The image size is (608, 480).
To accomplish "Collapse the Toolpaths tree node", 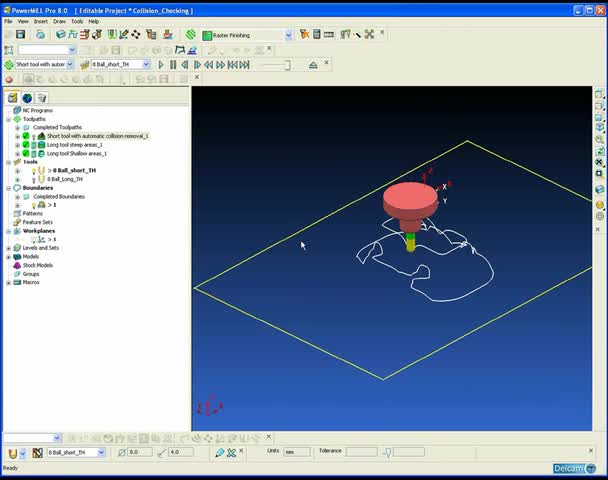I will click(x=8, y=119).
